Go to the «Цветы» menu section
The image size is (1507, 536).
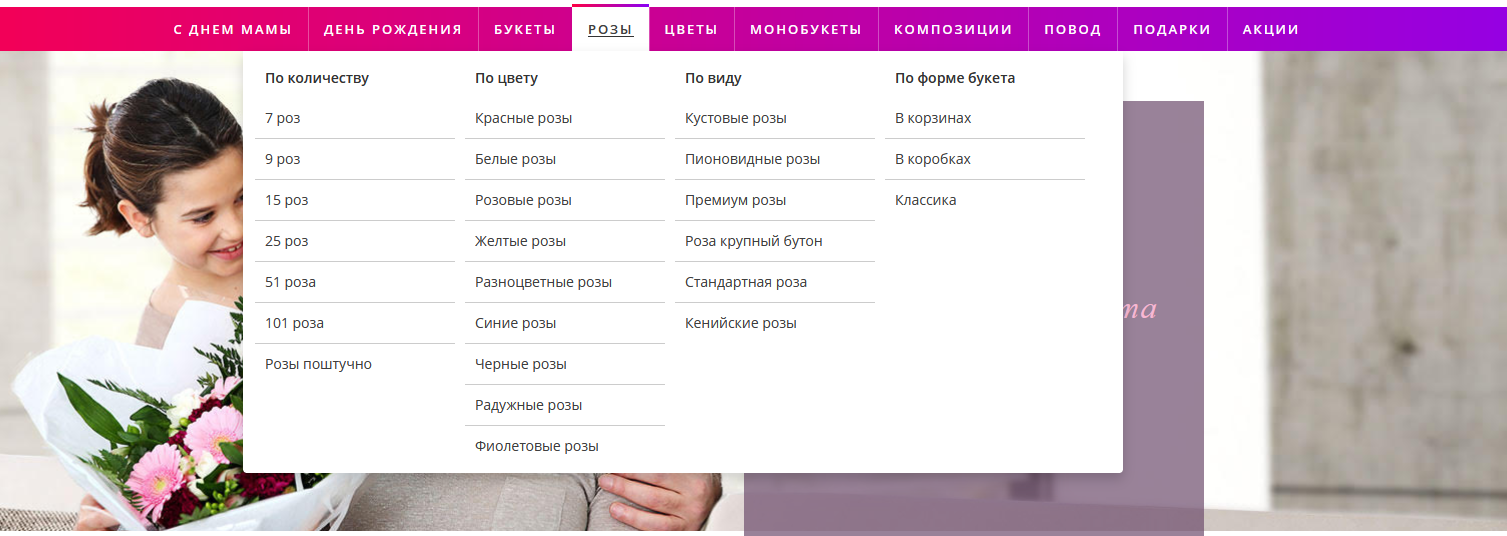pyautogui.click(x=691, y=30)
